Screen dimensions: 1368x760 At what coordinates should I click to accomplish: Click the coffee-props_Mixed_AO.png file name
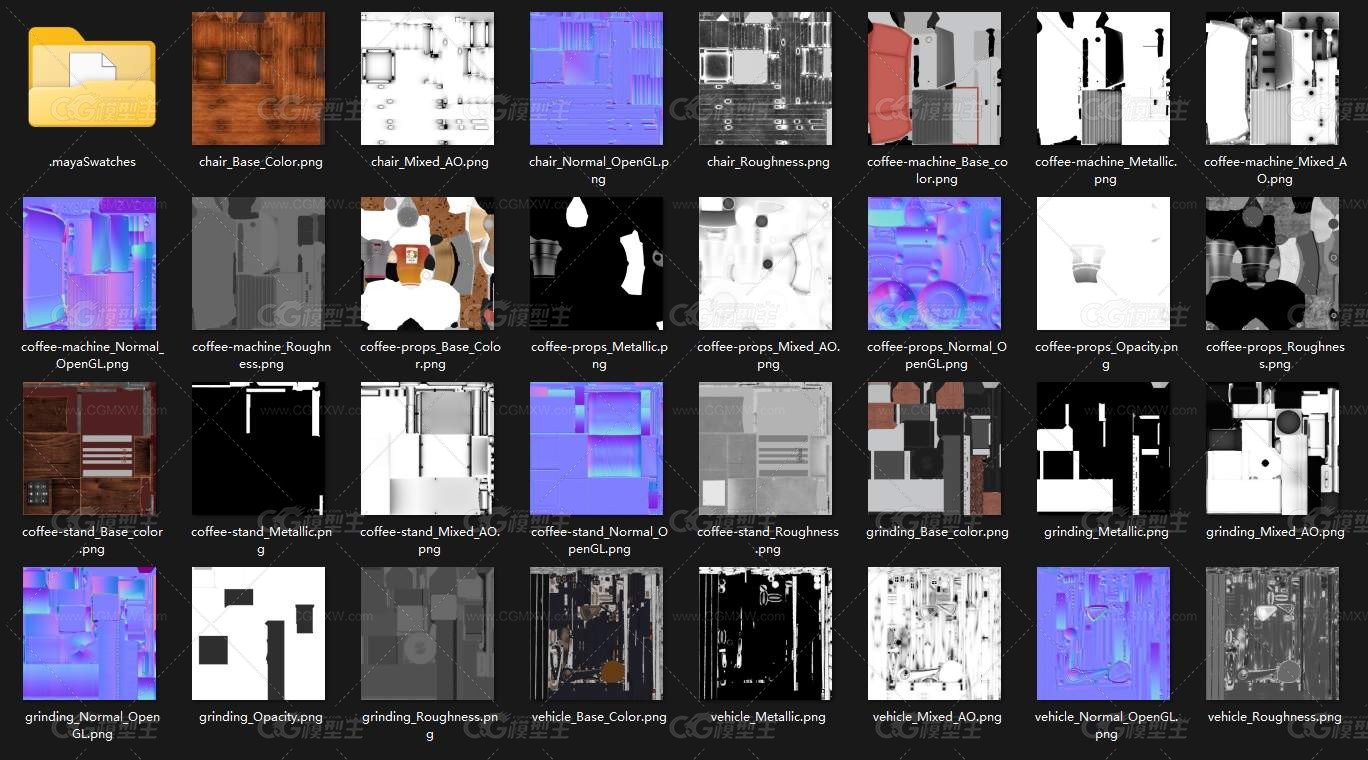click(x=768, y=355)
